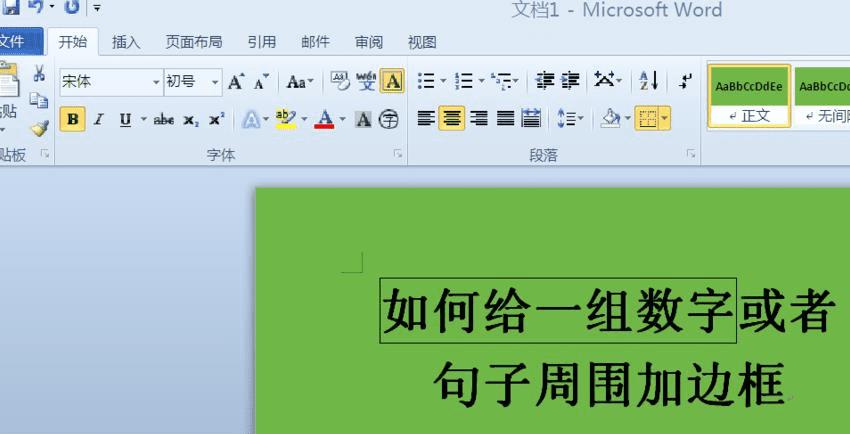
Task: Click the Grow Font icon
Action: [x=236, y=82]
